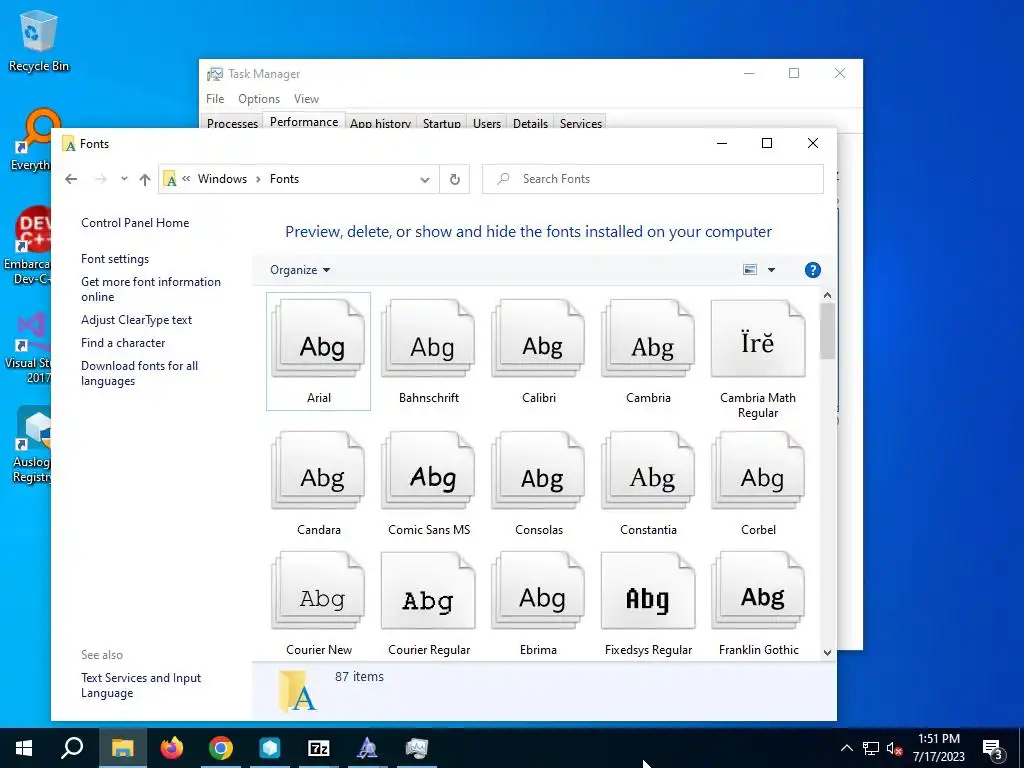Select the Consolas font icon
The image size is (1024, 768).
click(538, 470)
